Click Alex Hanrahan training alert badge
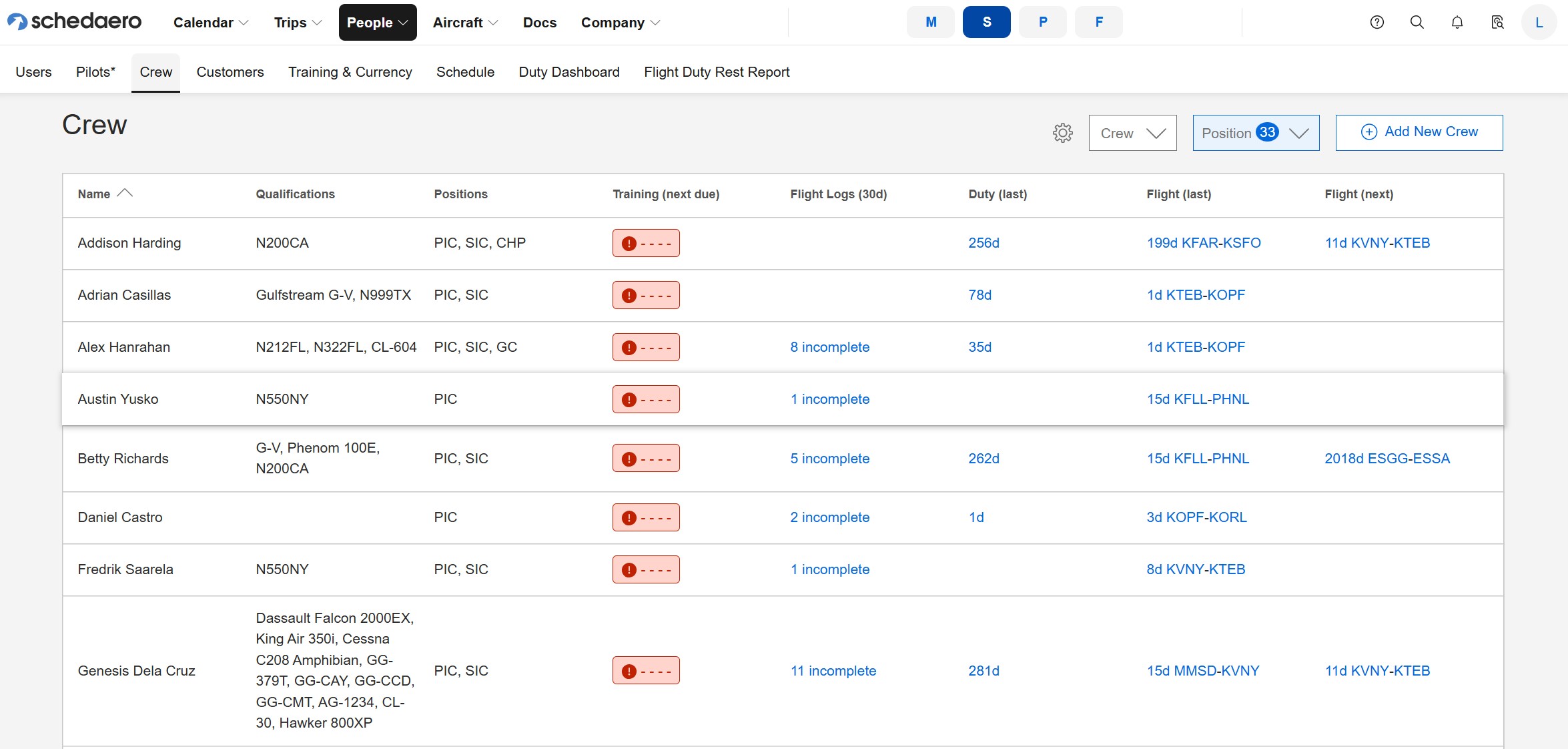Image resolution: width=1568 pixels, height=749 pixels. coord(646,347)
